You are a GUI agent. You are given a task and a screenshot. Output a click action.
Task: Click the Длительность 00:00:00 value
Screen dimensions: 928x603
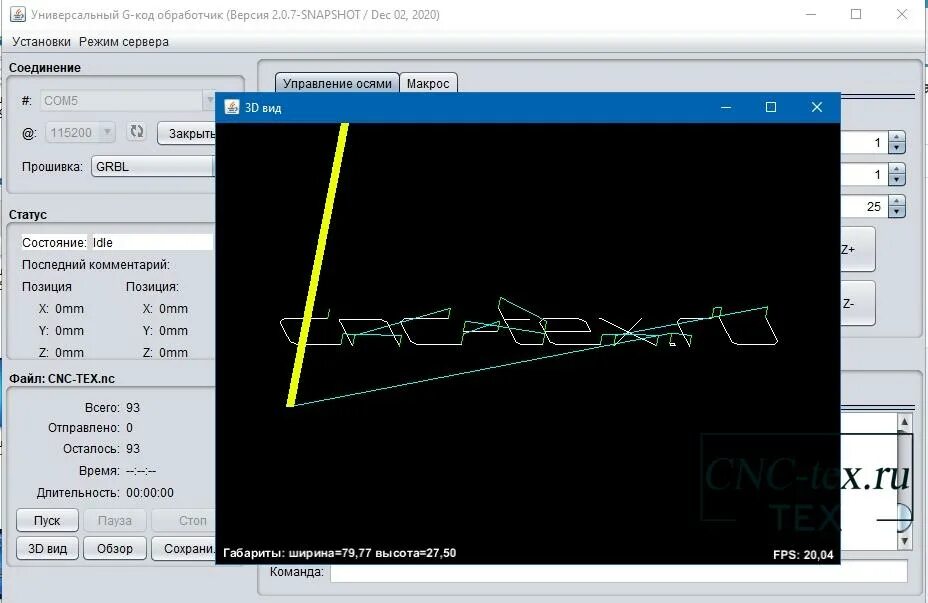point(150,493)
